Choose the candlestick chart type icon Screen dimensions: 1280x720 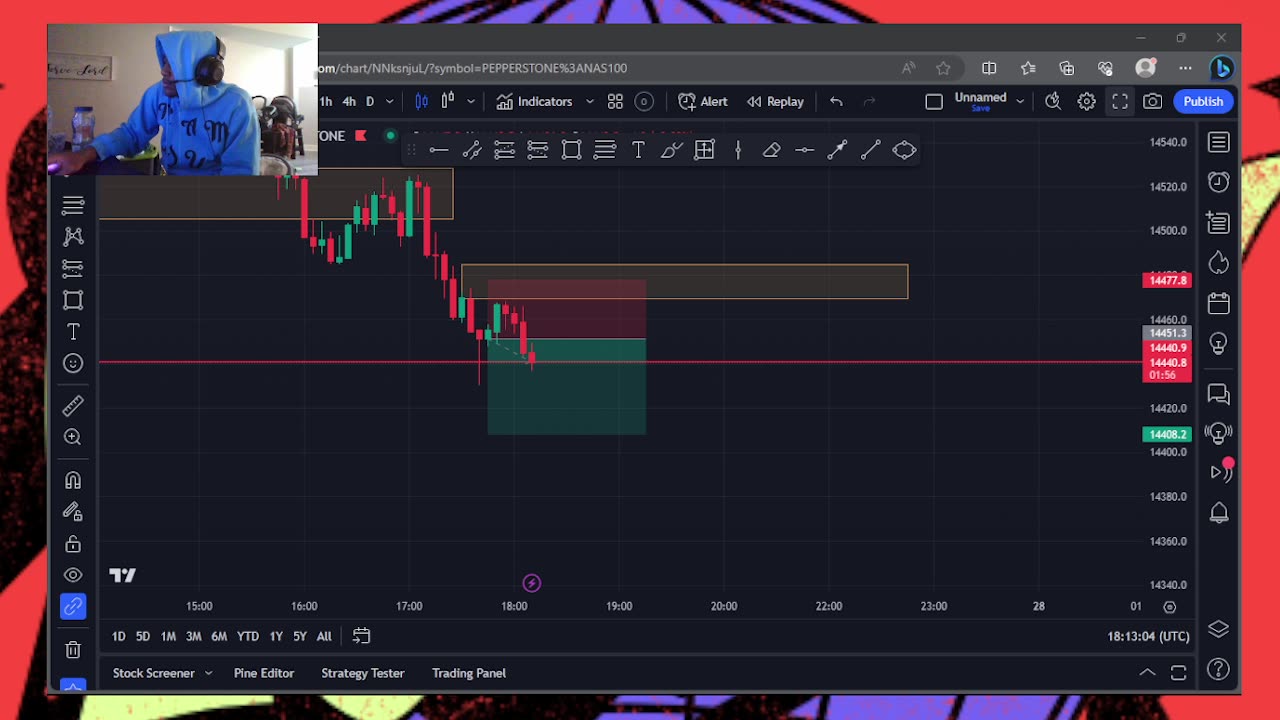pyautogui.click(x=421, y=101)
